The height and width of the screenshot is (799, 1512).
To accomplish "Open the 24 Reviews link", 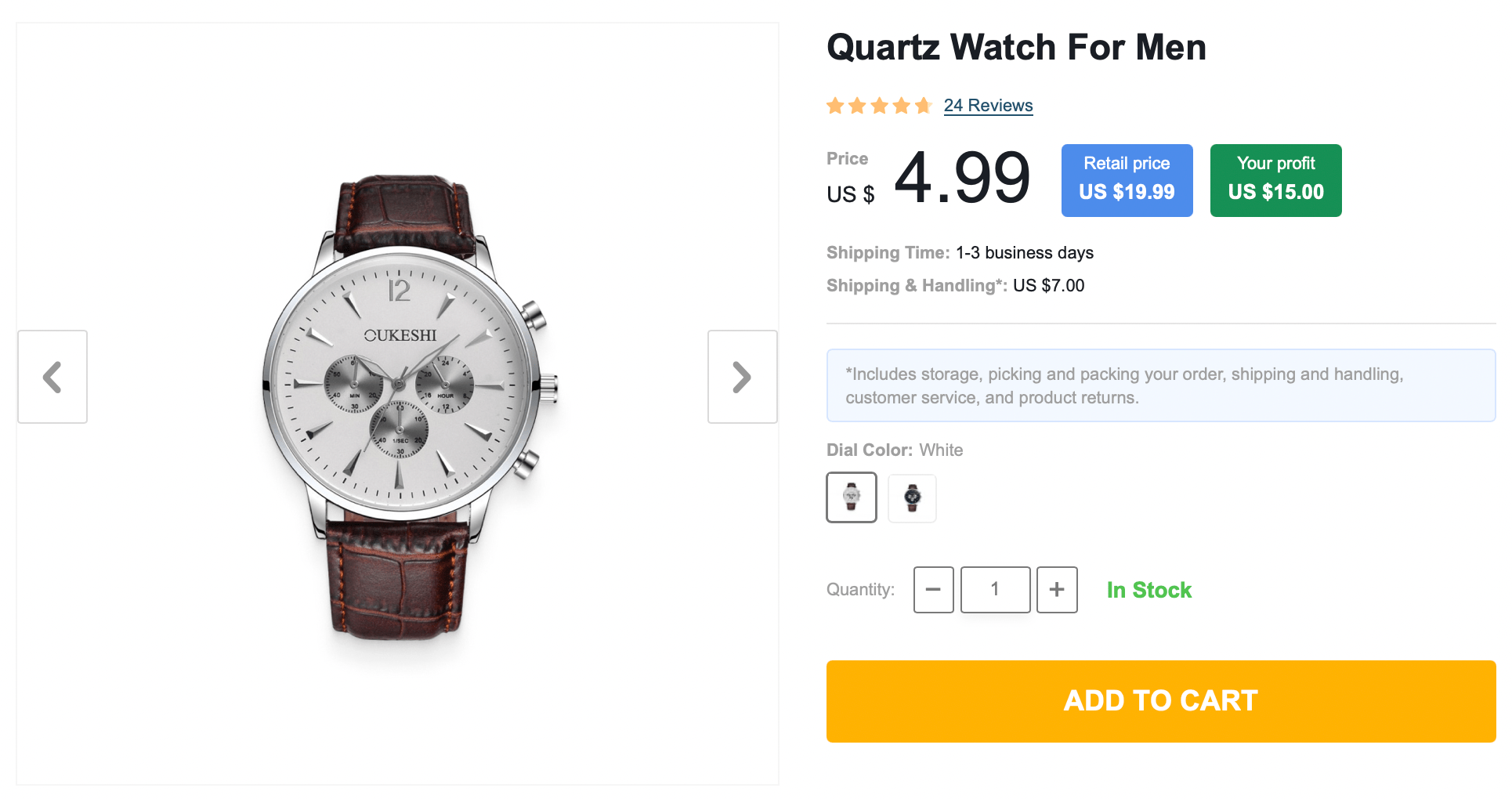I will pyautogui.click(x=988, y=106).
